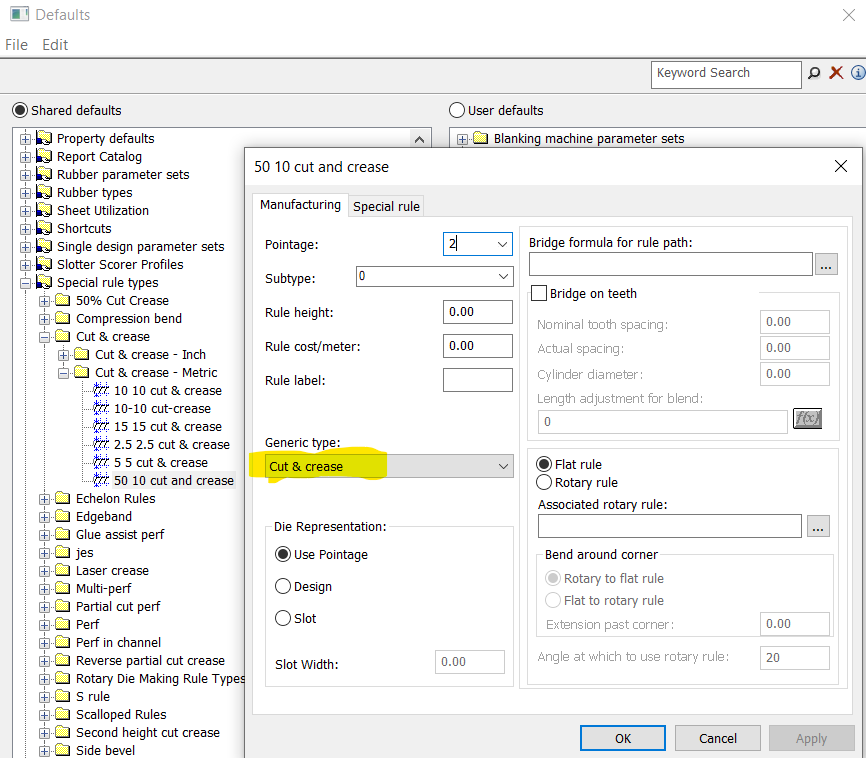Select the Rotary rule radio button
This screenshot has width=866, height=758.
coord(545,482)
